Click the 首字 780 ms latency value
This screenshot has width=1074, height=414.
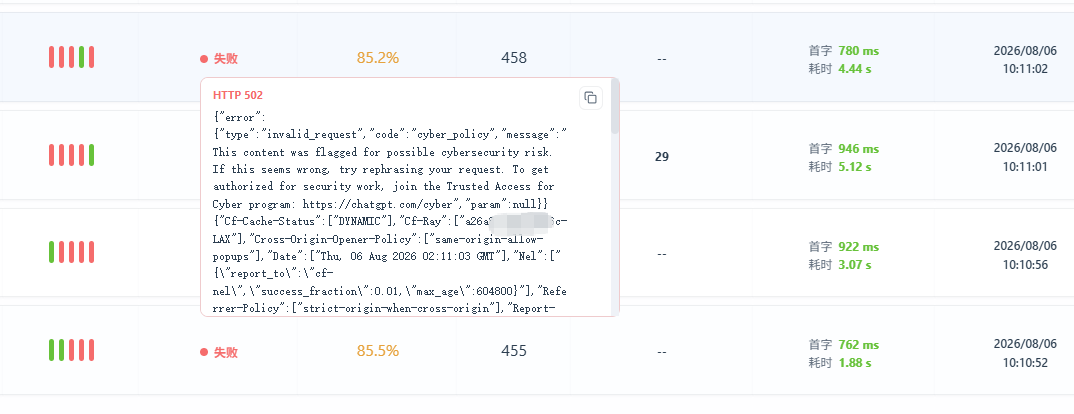click(x=844, y=51)
